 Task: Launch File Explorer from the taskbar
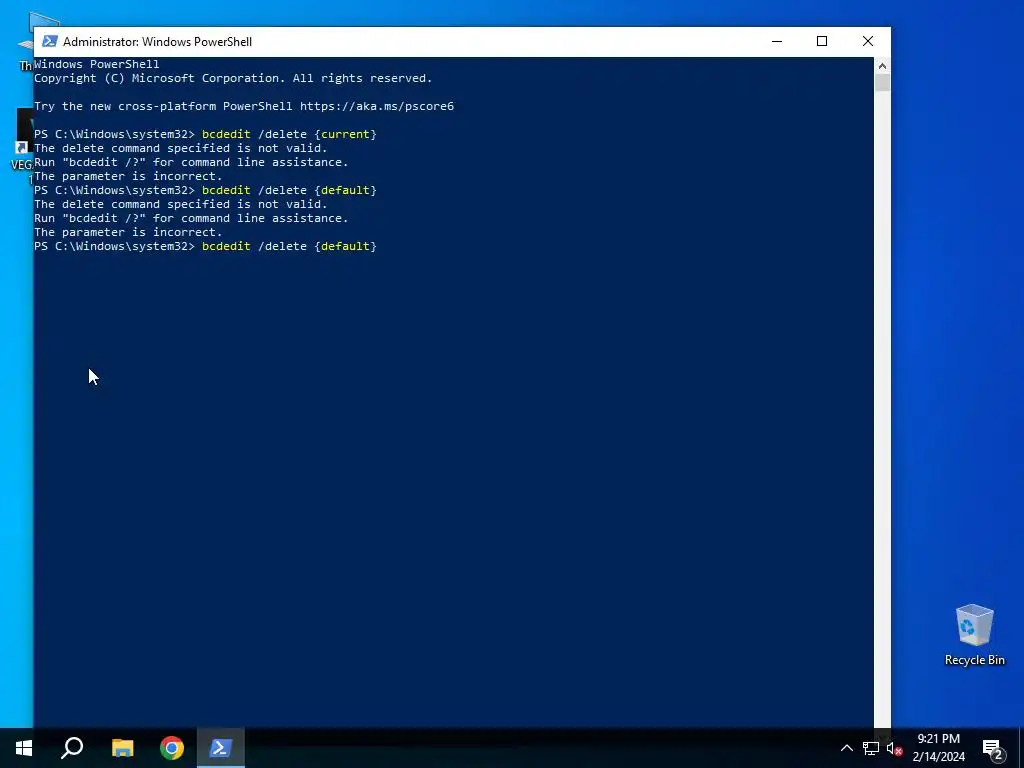[x=122, y=748]
